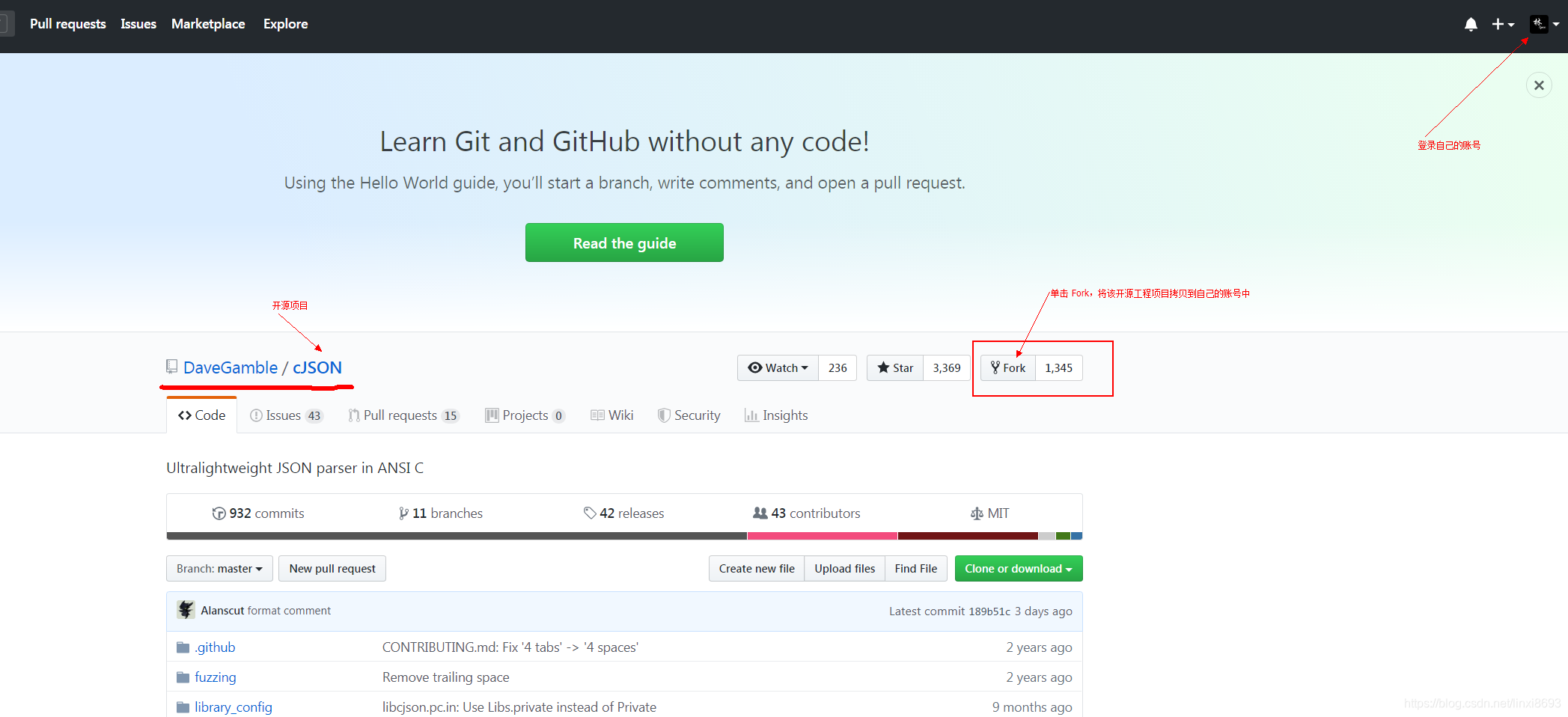The width and height of the screenshot is (1568, 717).
Task: Dismiss the Learn Git banner
Action: pyautogui.click(x=1539, y=85)
